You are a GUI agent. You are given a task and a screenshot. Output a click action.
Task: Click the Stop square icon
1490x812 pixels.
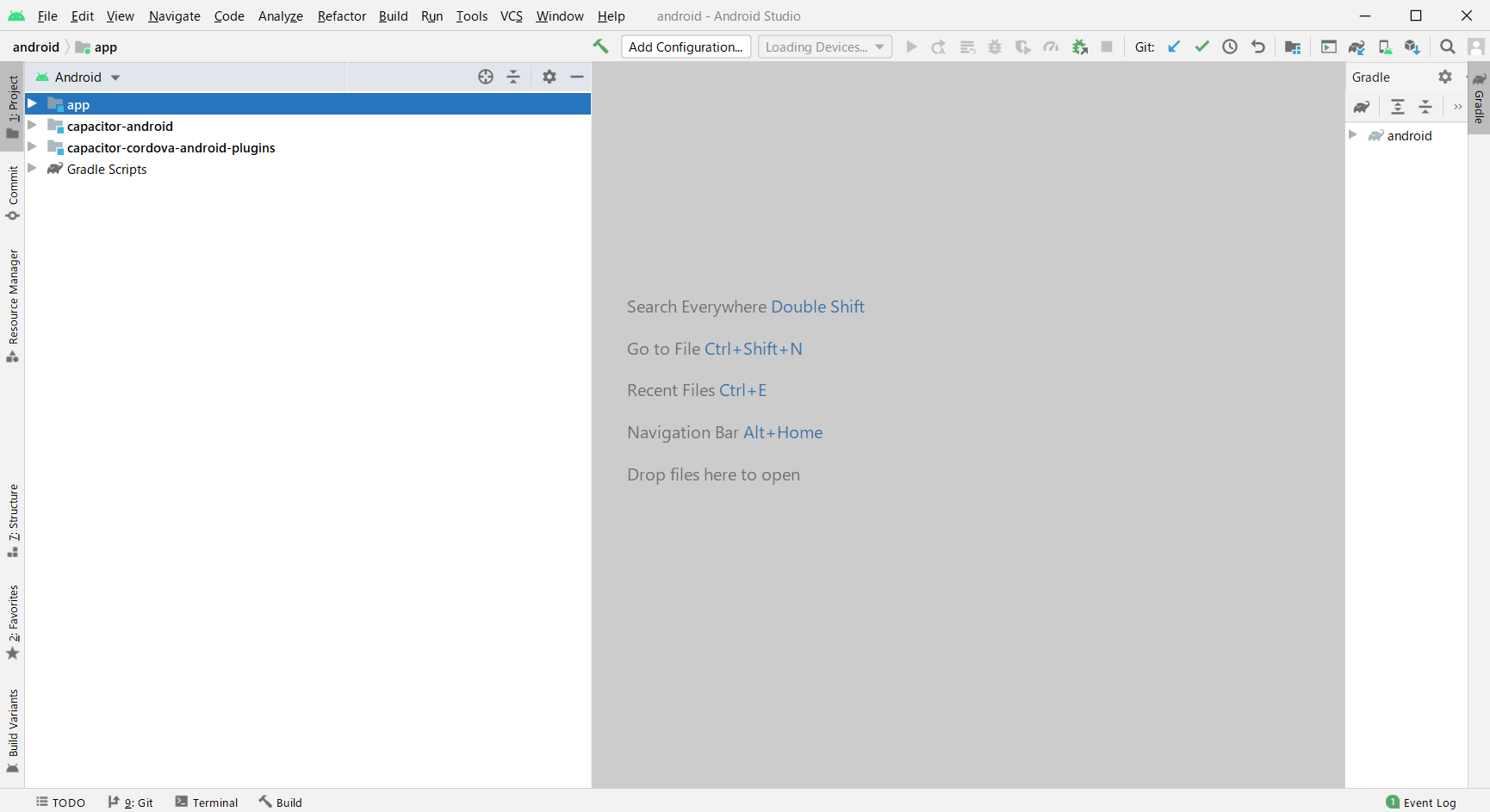[1107, 46]
